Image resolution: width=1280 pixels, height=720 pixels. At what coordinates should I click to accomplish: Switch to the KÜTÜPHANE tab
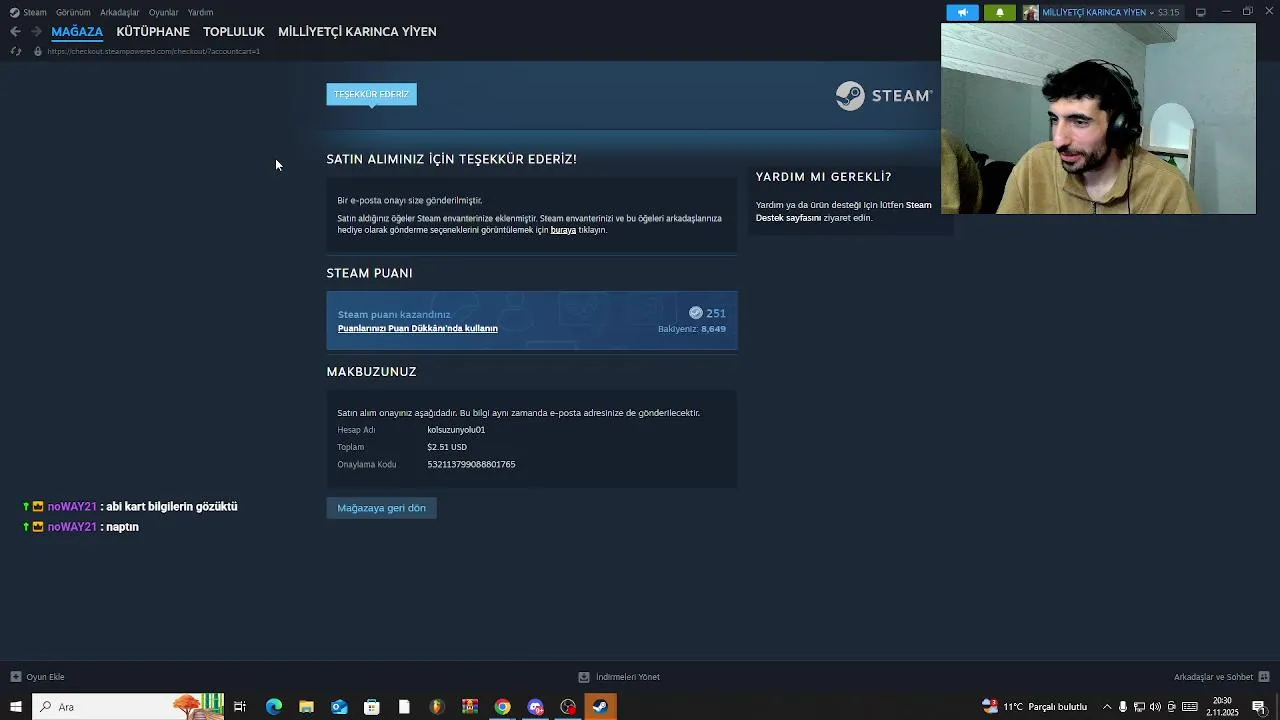click(x=153, y=32)
